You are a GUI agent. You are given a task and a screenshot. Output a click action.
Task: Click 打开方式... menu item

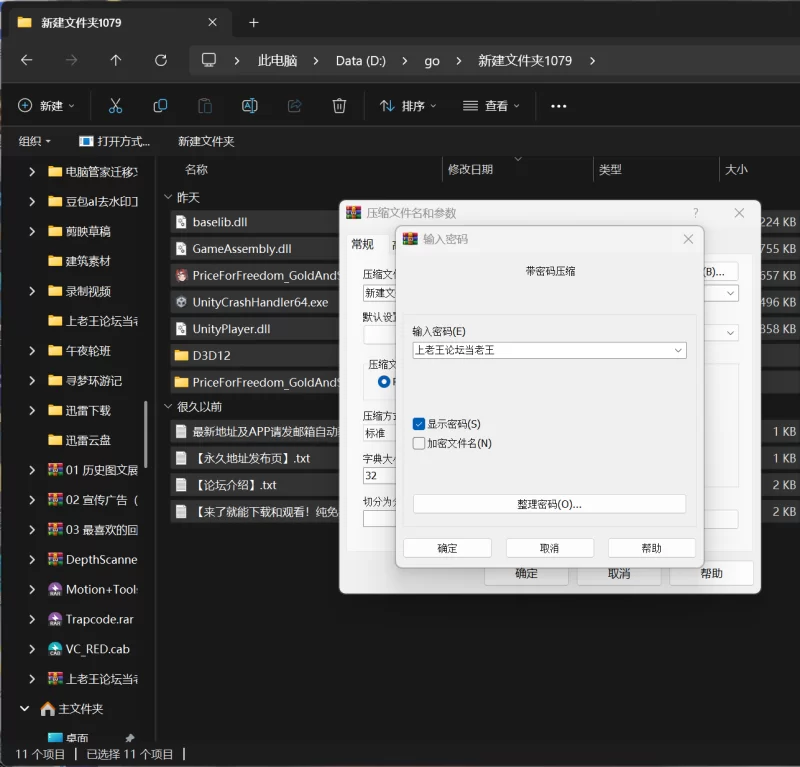pos(115,141)
